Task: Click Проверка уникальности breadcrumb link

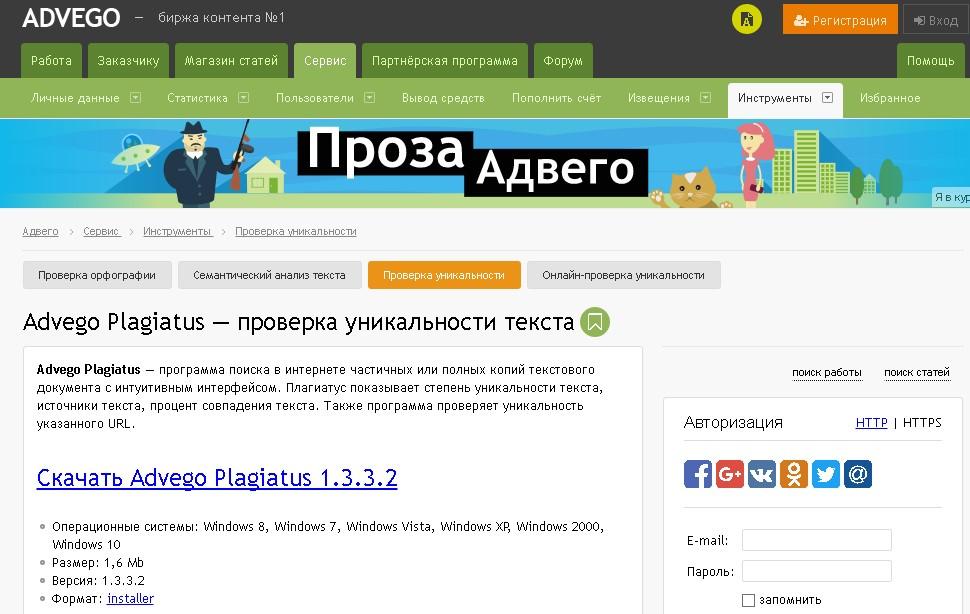Action: coord(296,231)
